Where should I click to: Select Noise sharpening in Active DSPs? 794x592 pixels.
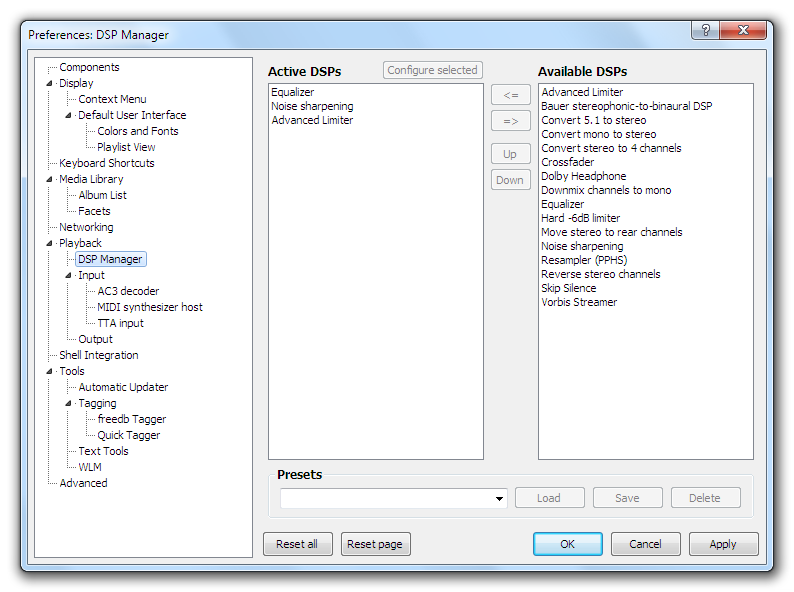click(x=312, y=106)
